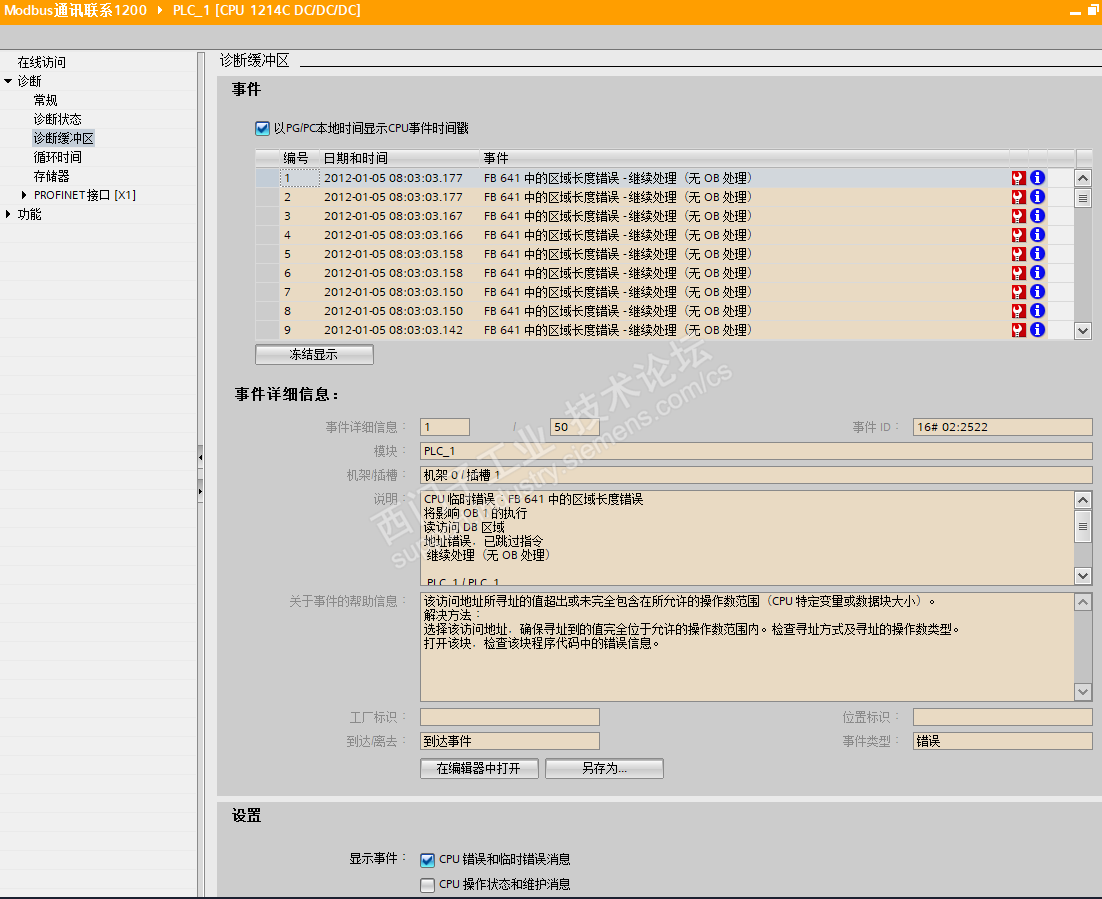This screenshot has height=899, width=1102.
Task: Uncheck CPU error and temporary error messages
Action: tap(427, 860)
